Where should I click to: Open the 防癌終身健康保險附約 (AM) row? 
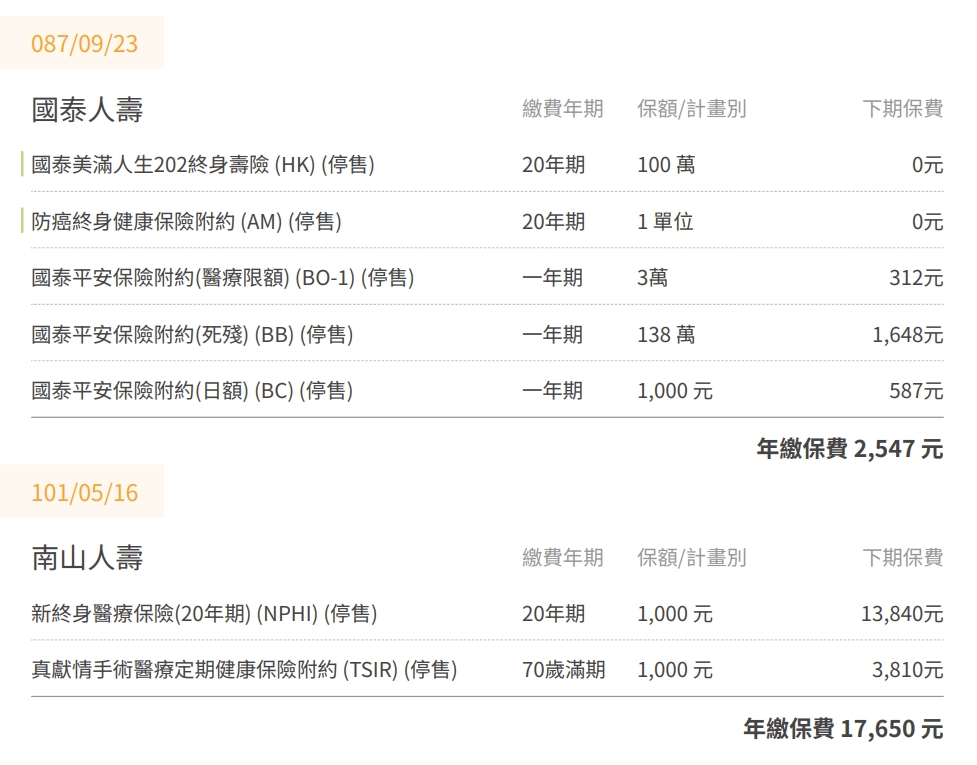(x=487, y=222)
